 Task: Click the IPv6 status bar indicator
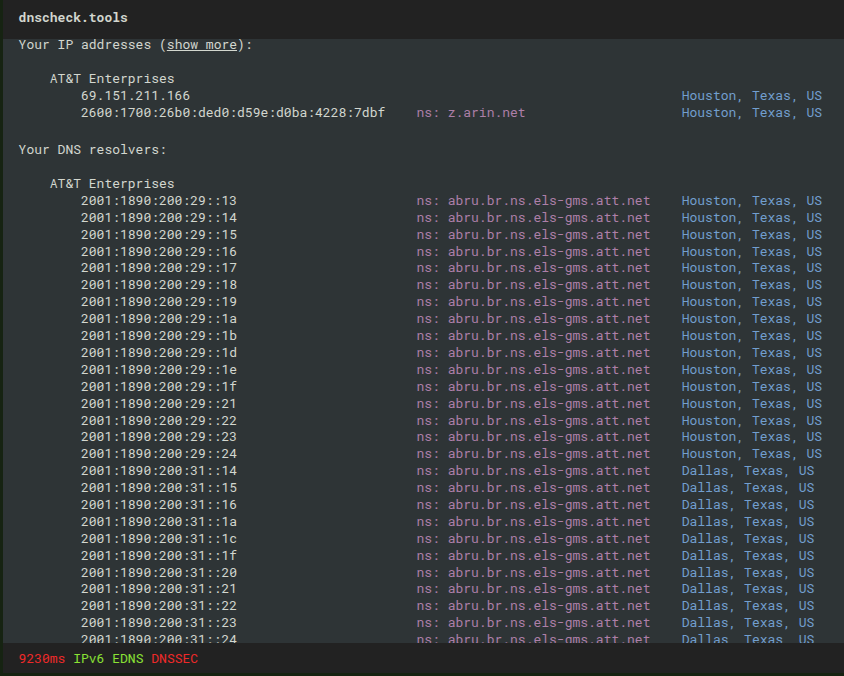click(x=88, y=659)
